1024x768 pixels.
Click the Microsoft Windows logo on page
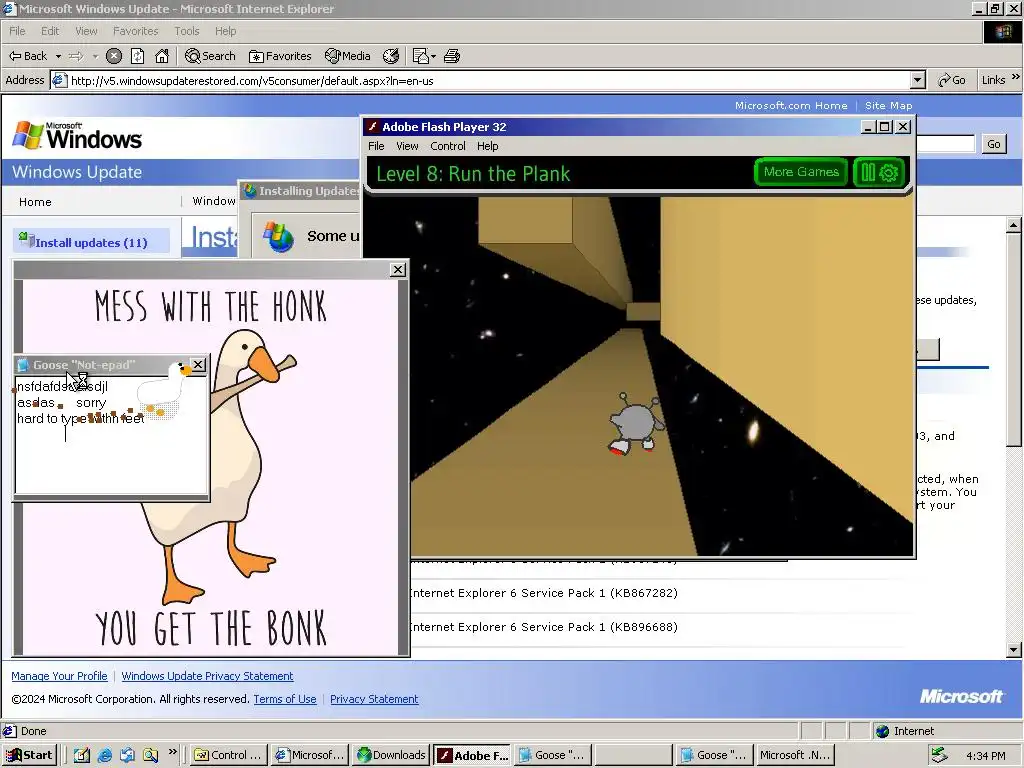pos(77,135)
